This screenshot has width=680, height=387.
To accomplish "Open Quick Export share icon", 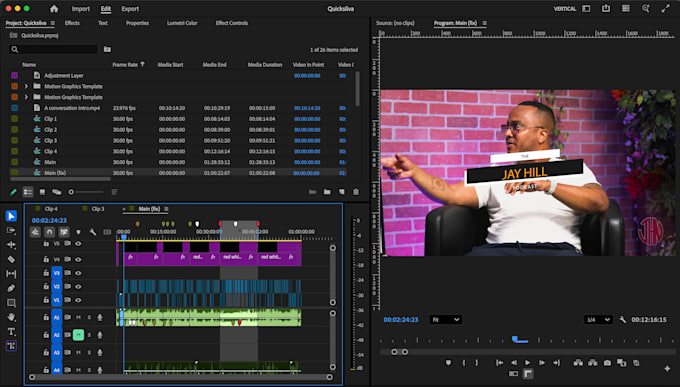I will click(x=606, y=9).
